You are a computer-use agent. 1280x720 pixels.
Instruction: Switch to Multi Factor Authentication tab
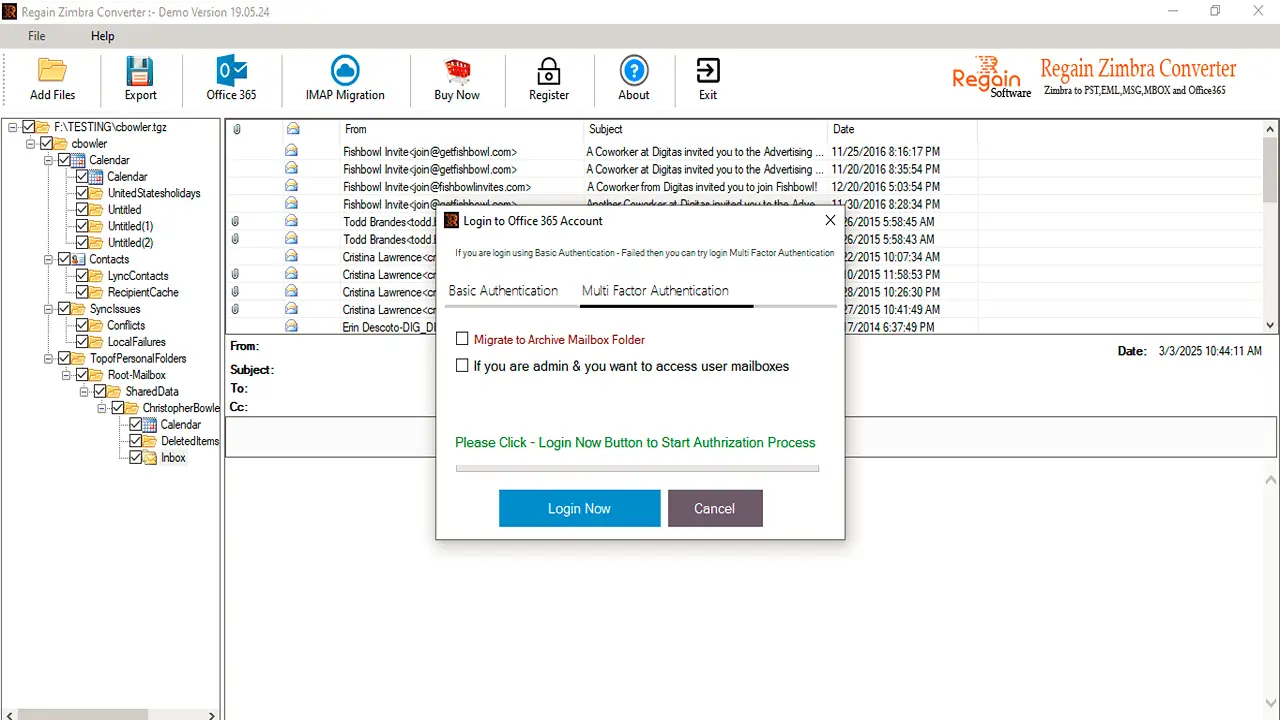click(x=655, y=291)
